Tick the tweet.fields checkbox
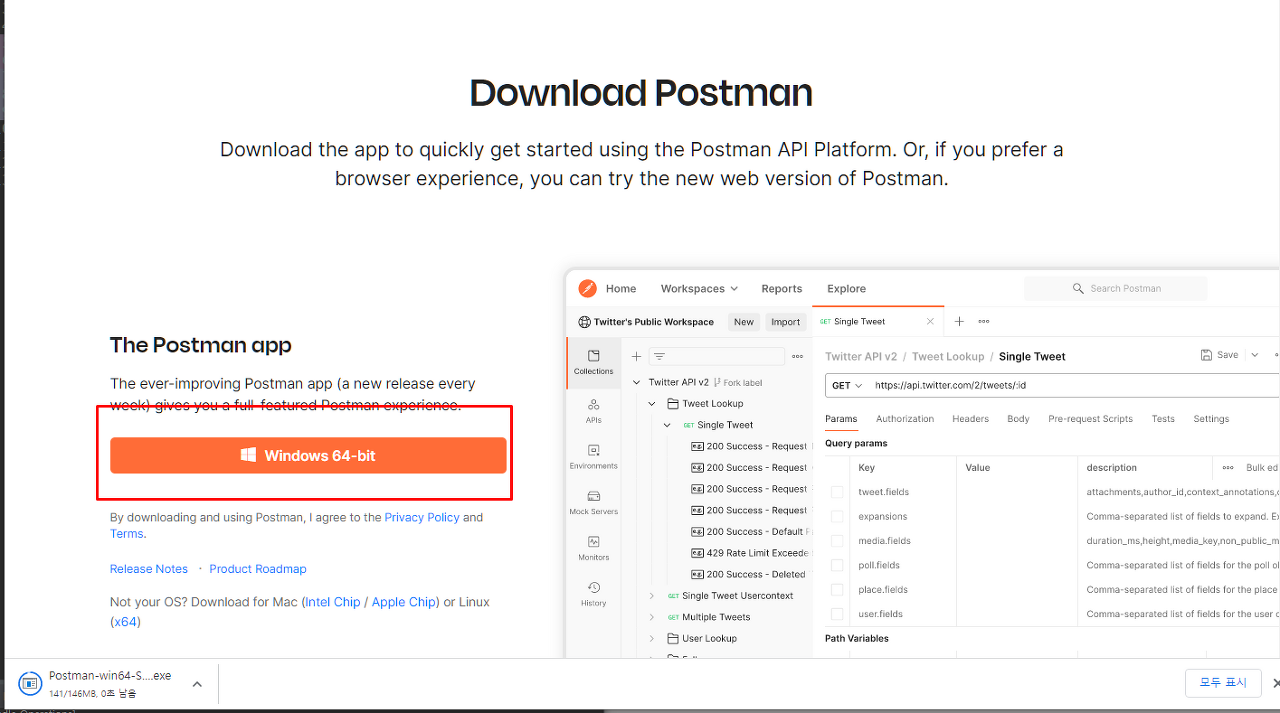 pos(837,492)
